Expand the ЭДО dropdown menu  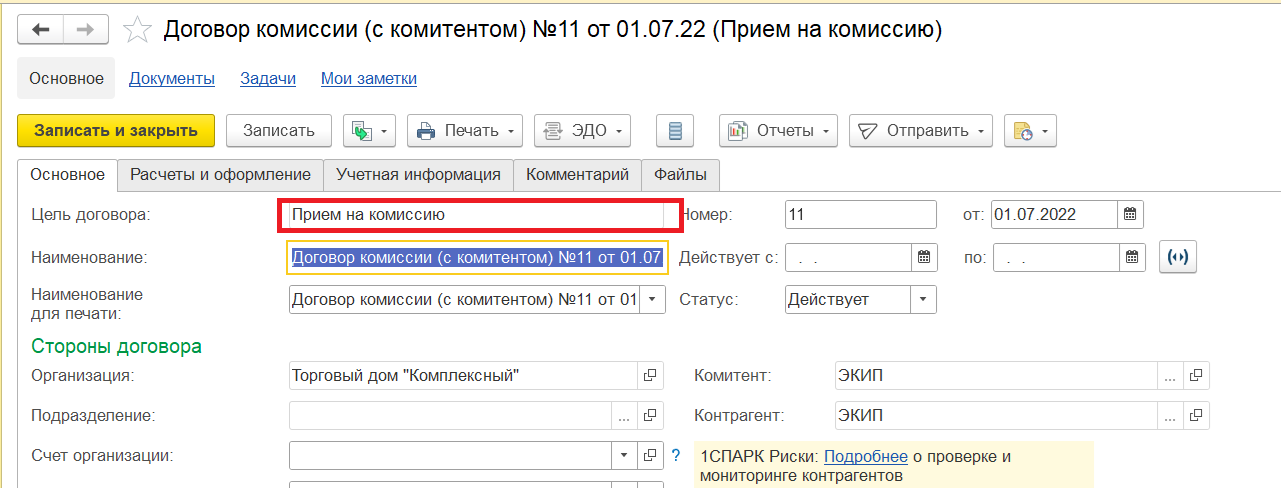[x=583, y=130]
